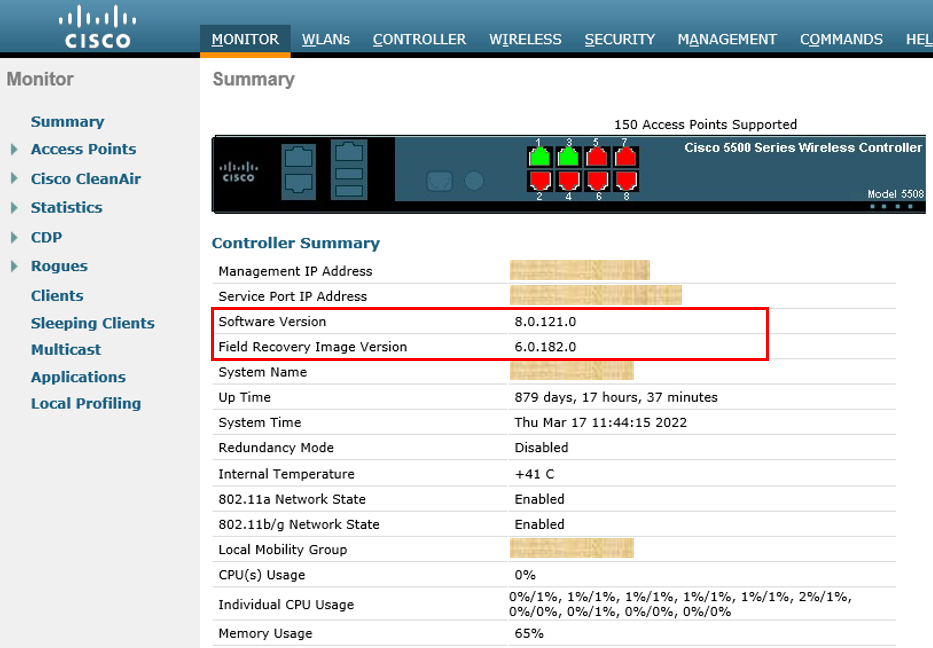Click the Service Port IP Address label
The width and height of the screenshot is (933, 648).
click(x=293, y=296)
